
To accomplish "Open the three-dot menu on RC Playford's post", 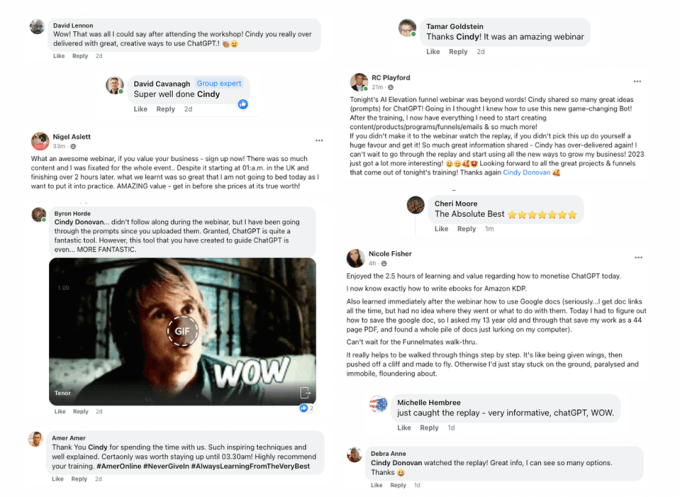I will (637, 82).
